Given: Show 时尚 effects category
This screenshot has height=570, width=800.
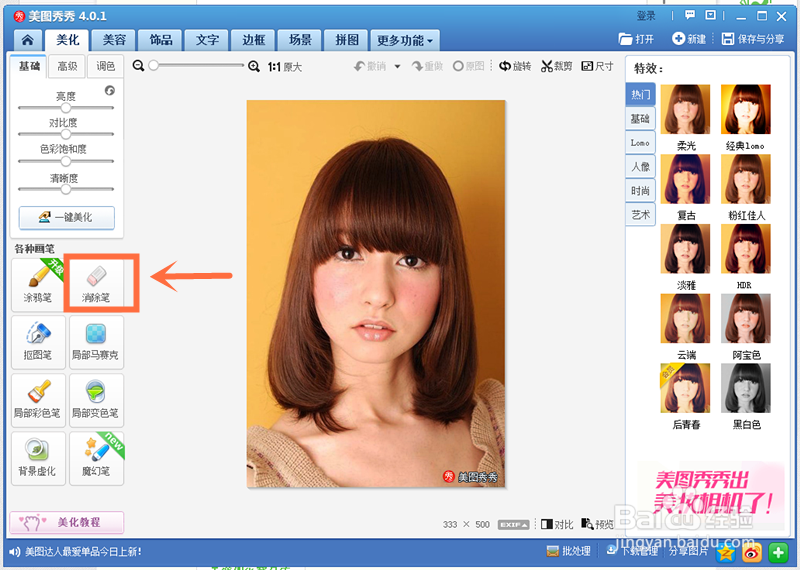Looking at the screenshot, I should point(640,191).
